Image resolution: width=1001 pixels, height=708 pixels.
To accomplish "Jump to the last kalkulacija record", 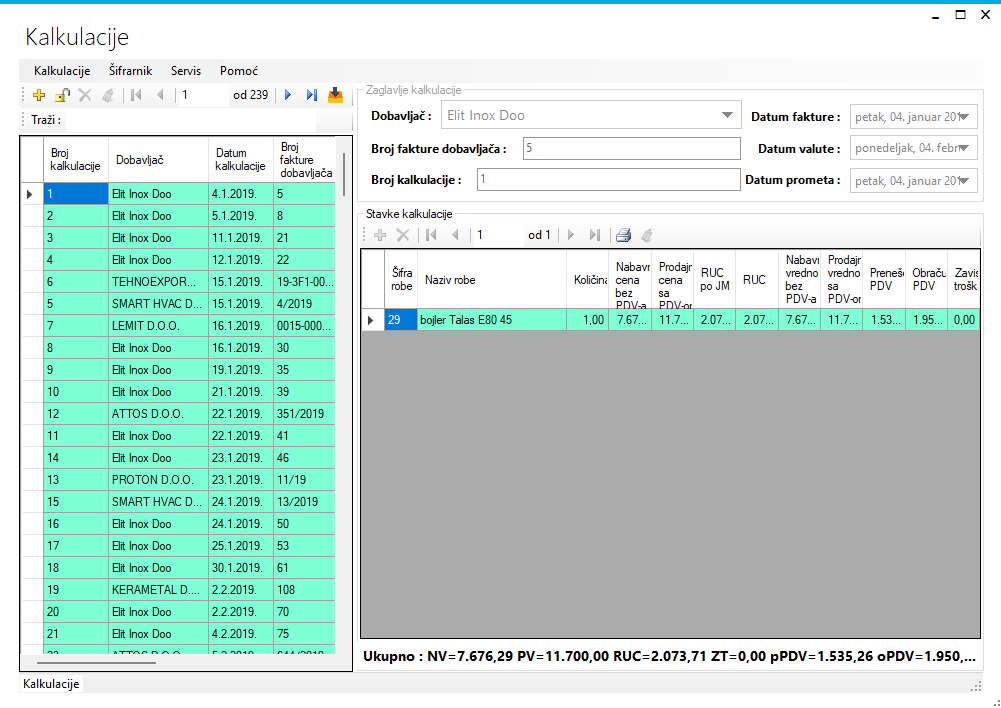I will 311,95.
